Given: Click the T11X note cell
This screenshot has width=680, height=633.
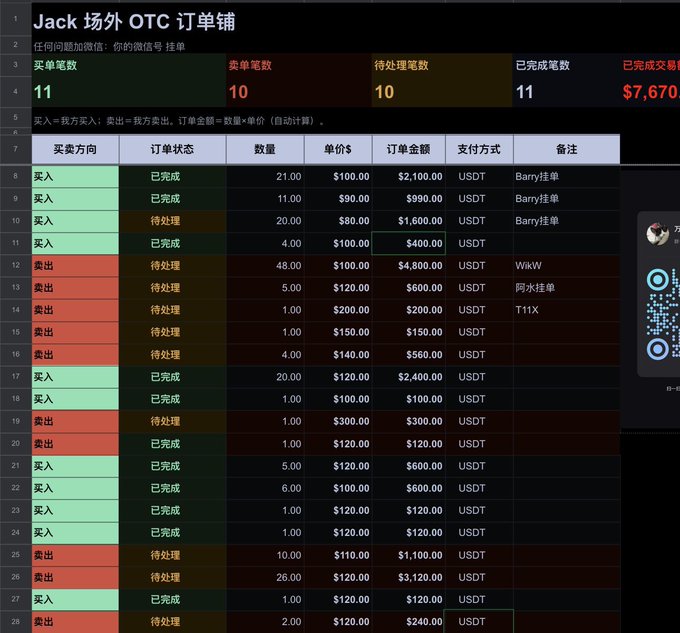Looking at the screenshot, I should coord(566,310).
